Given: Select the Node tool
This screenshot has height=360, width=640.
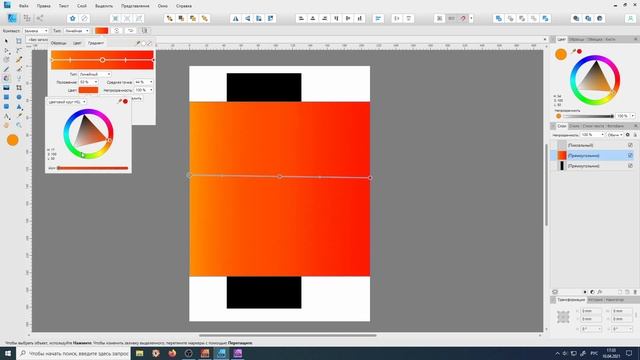Looking at the screenshot, I should [x=6, y=51].
